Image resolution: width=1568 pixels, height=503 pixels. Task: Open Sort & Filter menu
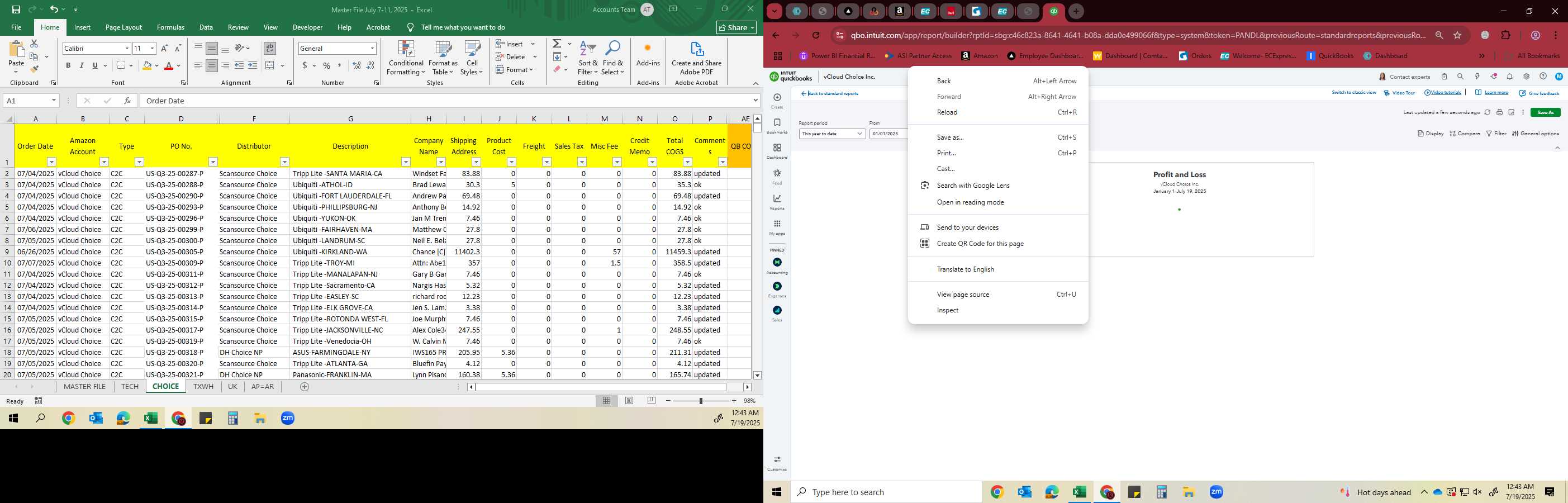[588, 59]
